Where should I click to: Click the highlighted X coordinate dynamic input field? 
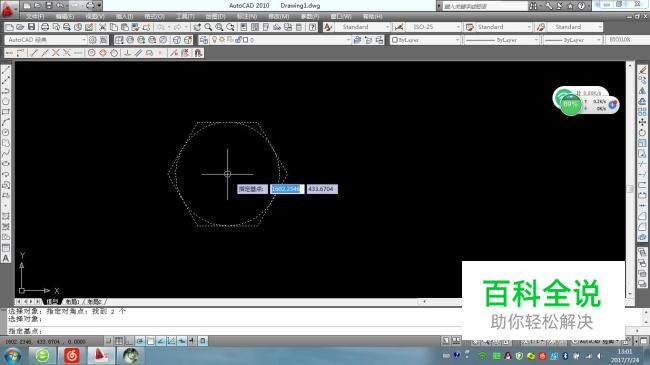click(x=287, y=189)
